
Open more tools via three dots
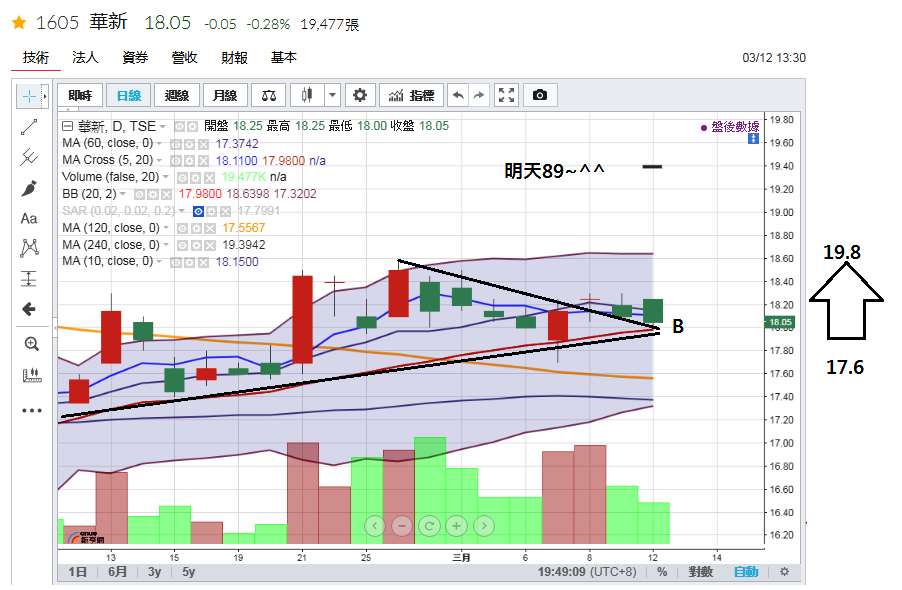[32, 411]
